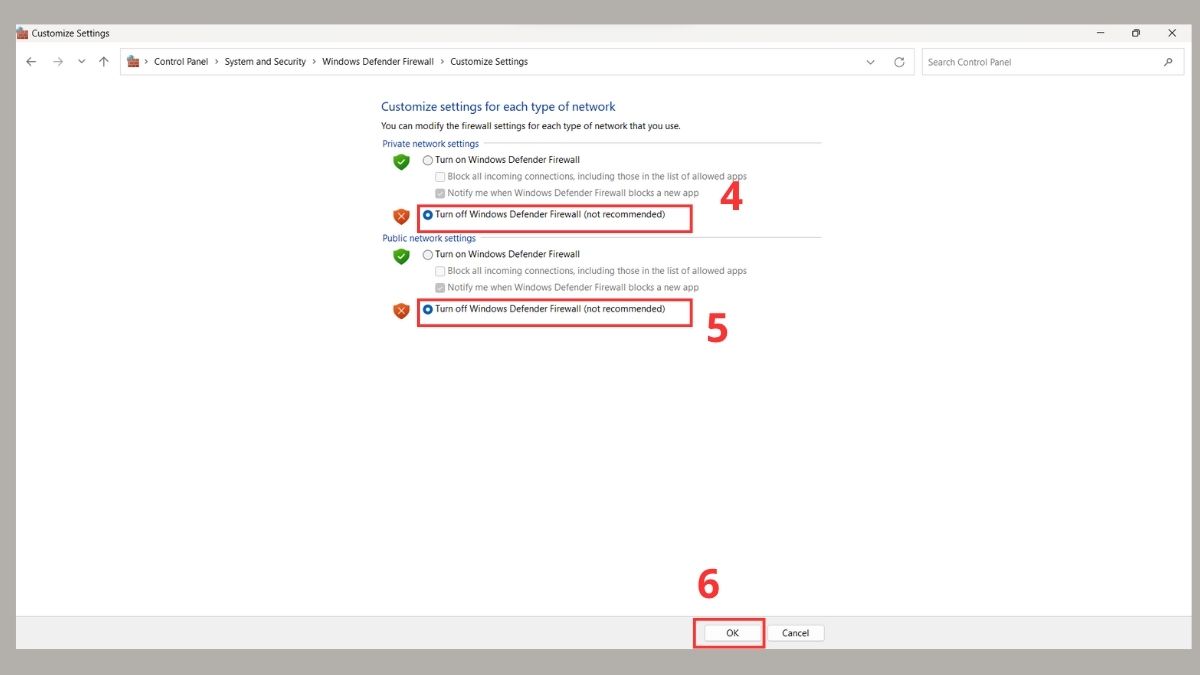
Task: Open breadcrumb chevron after Windows Defender Firewall
Action: tap(442, 62)
